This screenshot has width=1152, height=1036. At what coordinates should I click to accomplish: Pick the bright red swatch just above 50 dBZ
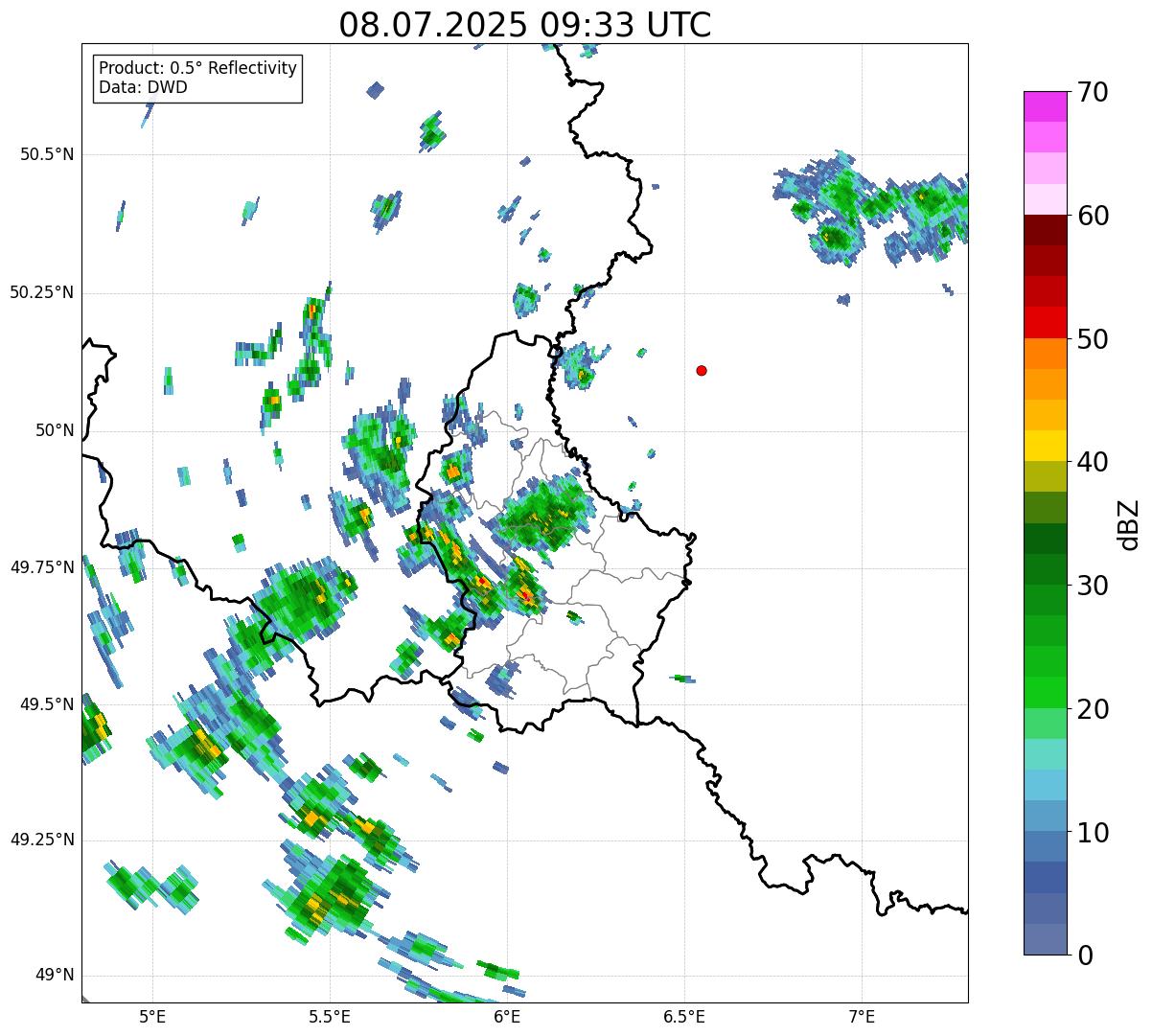[x=1045, y=322]
